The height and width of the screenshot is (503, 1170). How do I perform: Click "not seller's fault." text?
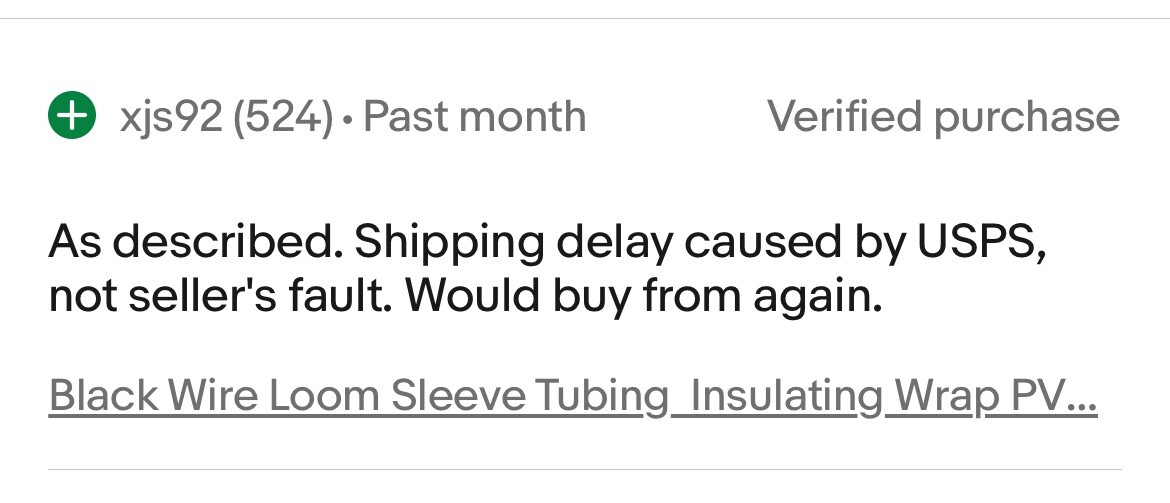(x=221, y=296)
